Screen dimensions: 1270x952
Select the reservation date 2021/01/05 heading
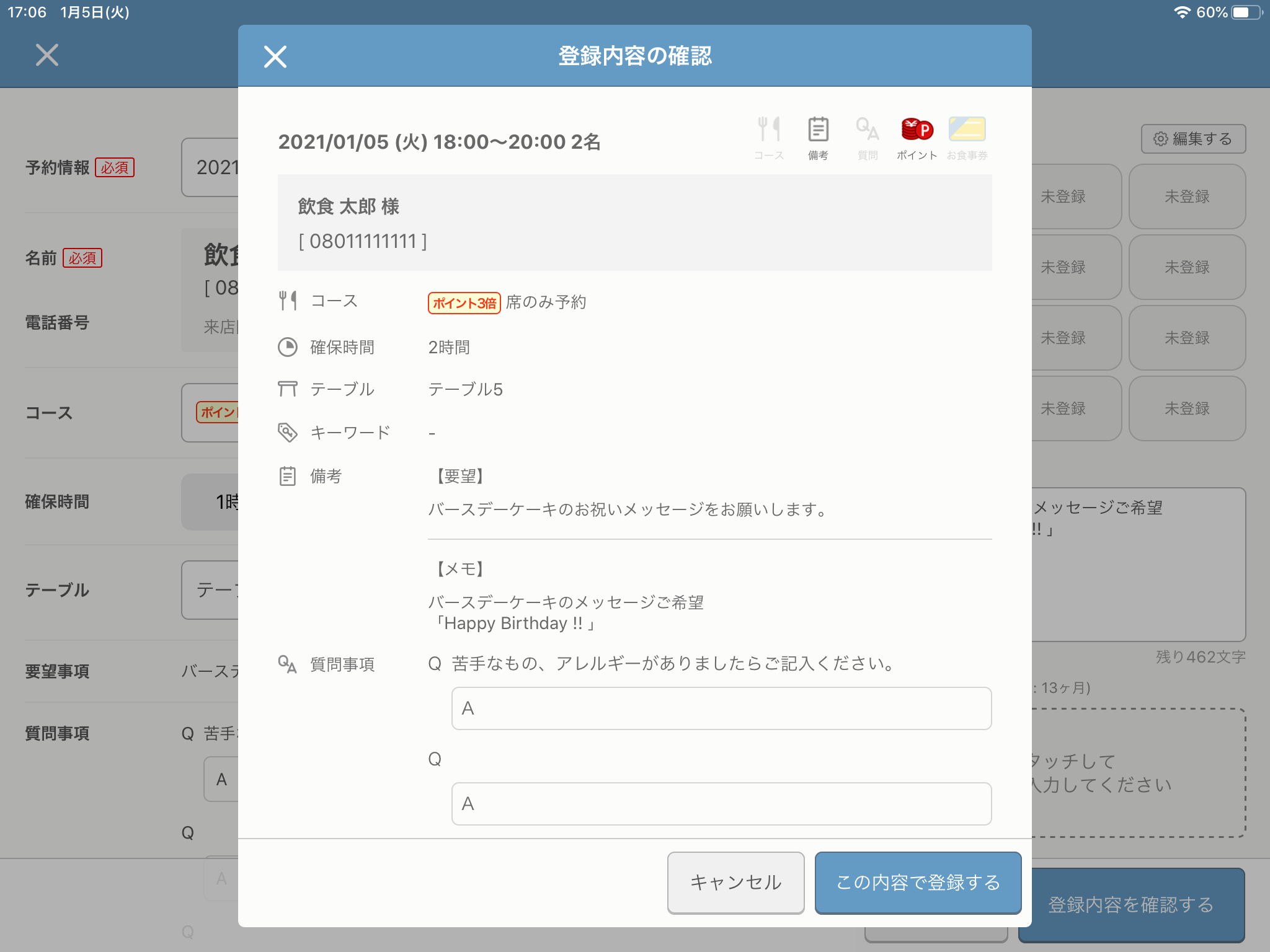(x=439, y=142)
